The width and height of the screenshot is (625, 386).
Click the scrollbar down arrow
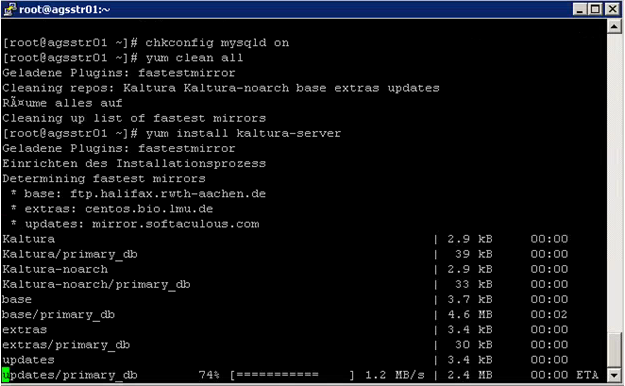click(x=614, y=375)
